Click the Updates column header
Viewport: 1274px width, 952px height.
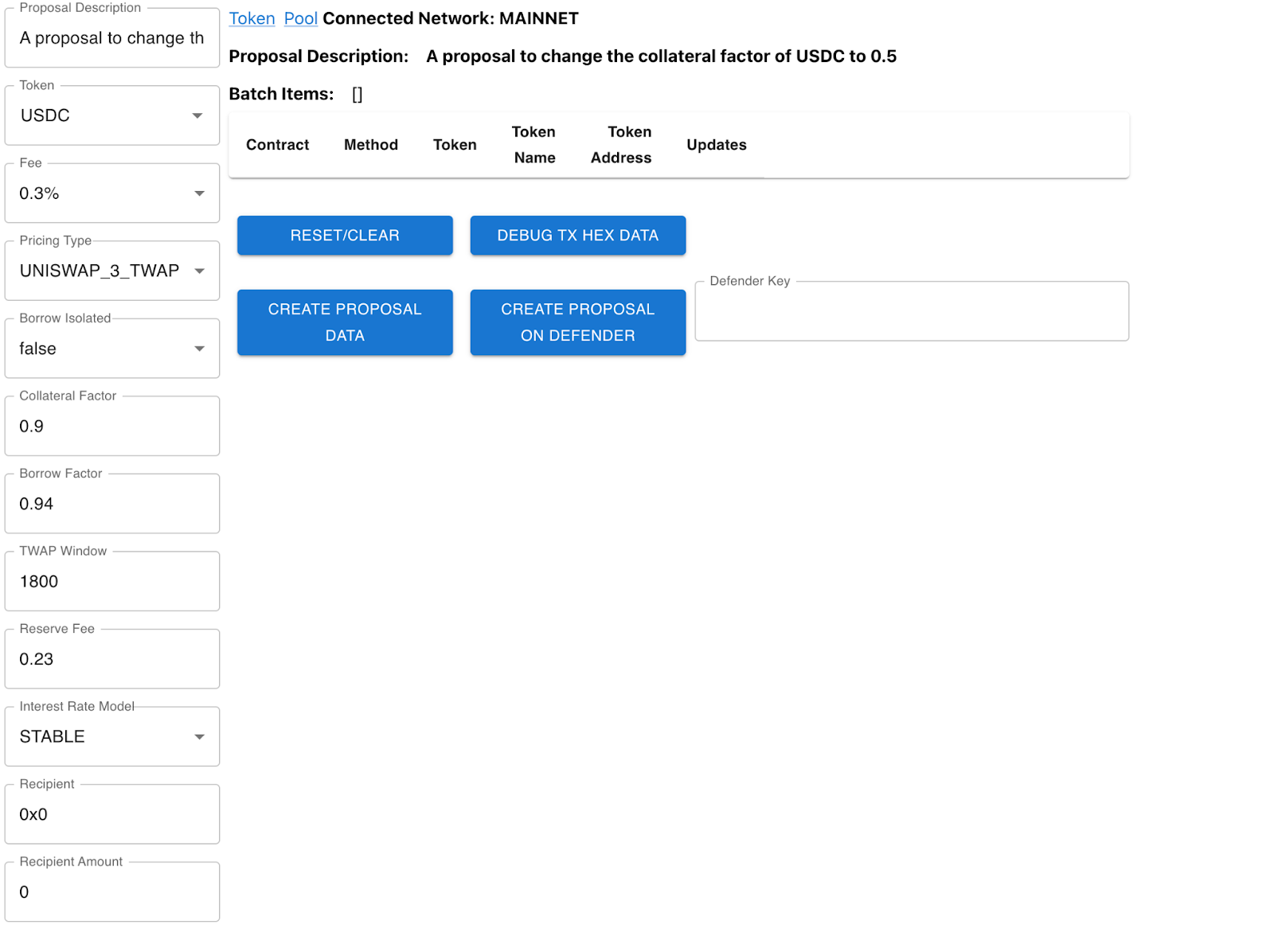pyautogui.click(x=717, y=145)
